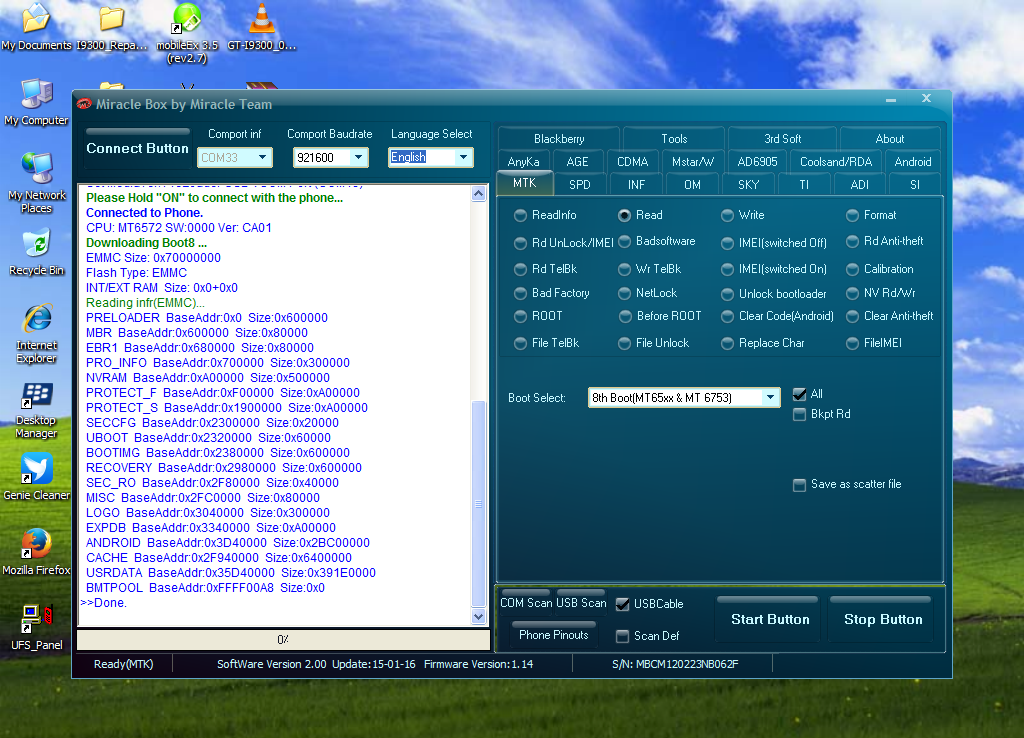Image resolution: width=1024 pixels, height=738 pixels.
Task: Expand the Language Select dropdown
Action: (463, 157)
